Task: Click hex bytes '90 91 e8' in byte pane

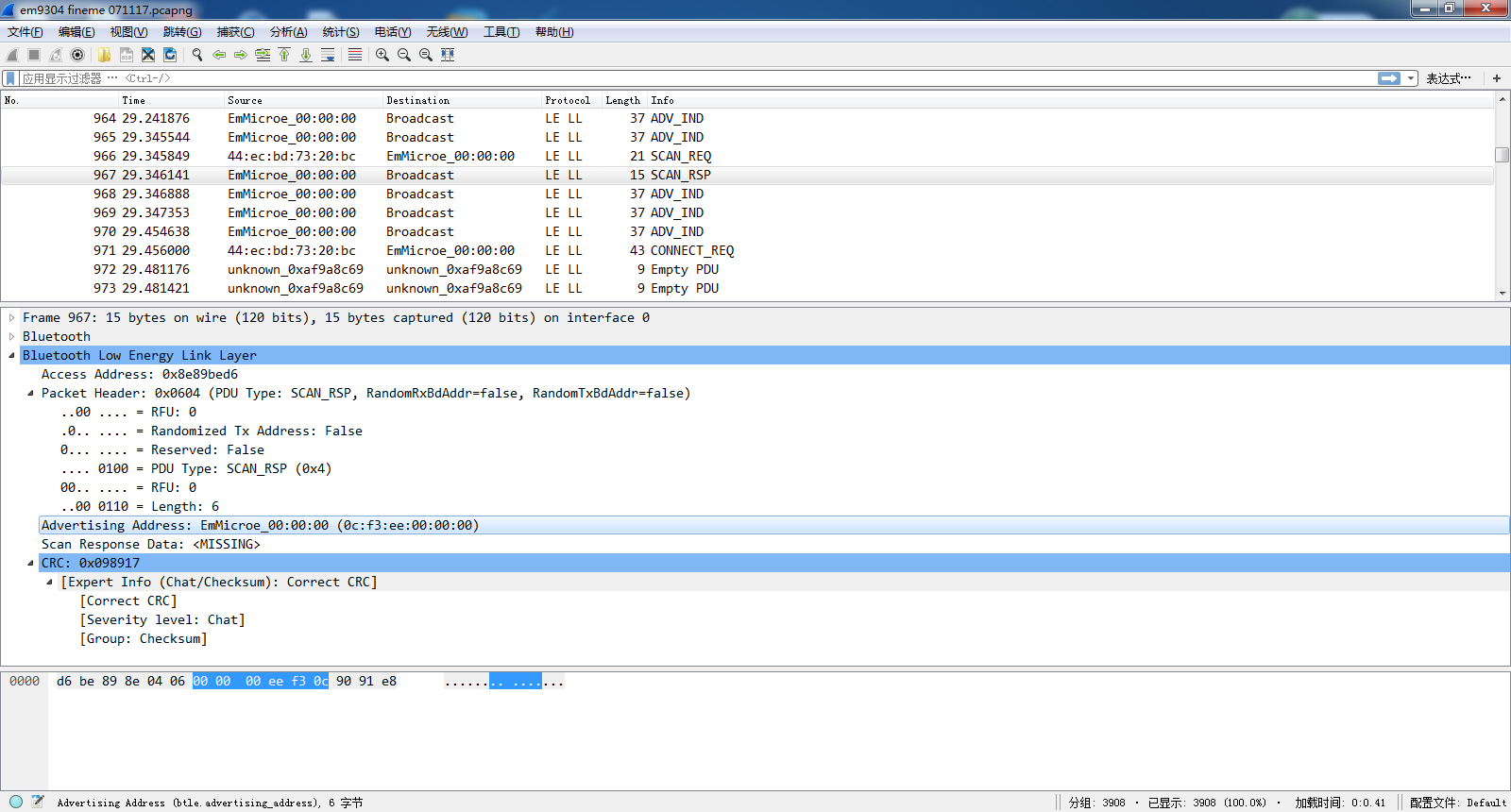Action: pos(366,681)
